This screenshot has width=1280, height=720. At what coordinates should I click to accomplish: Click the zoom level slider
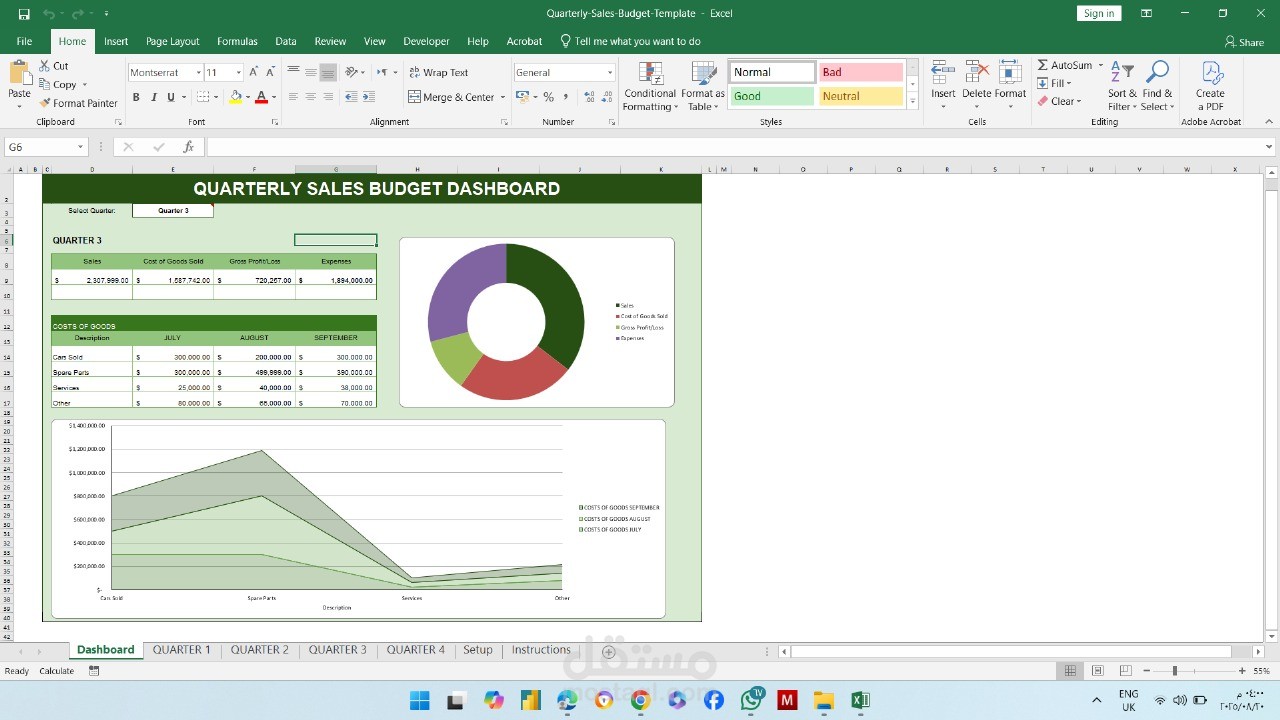click(1174, 671)
